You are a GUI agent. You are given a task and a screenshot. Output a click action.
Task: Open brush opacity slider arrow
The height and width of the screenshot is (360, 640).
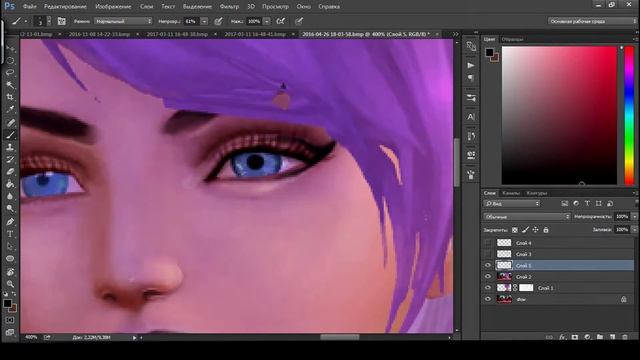tap(204, 21)
